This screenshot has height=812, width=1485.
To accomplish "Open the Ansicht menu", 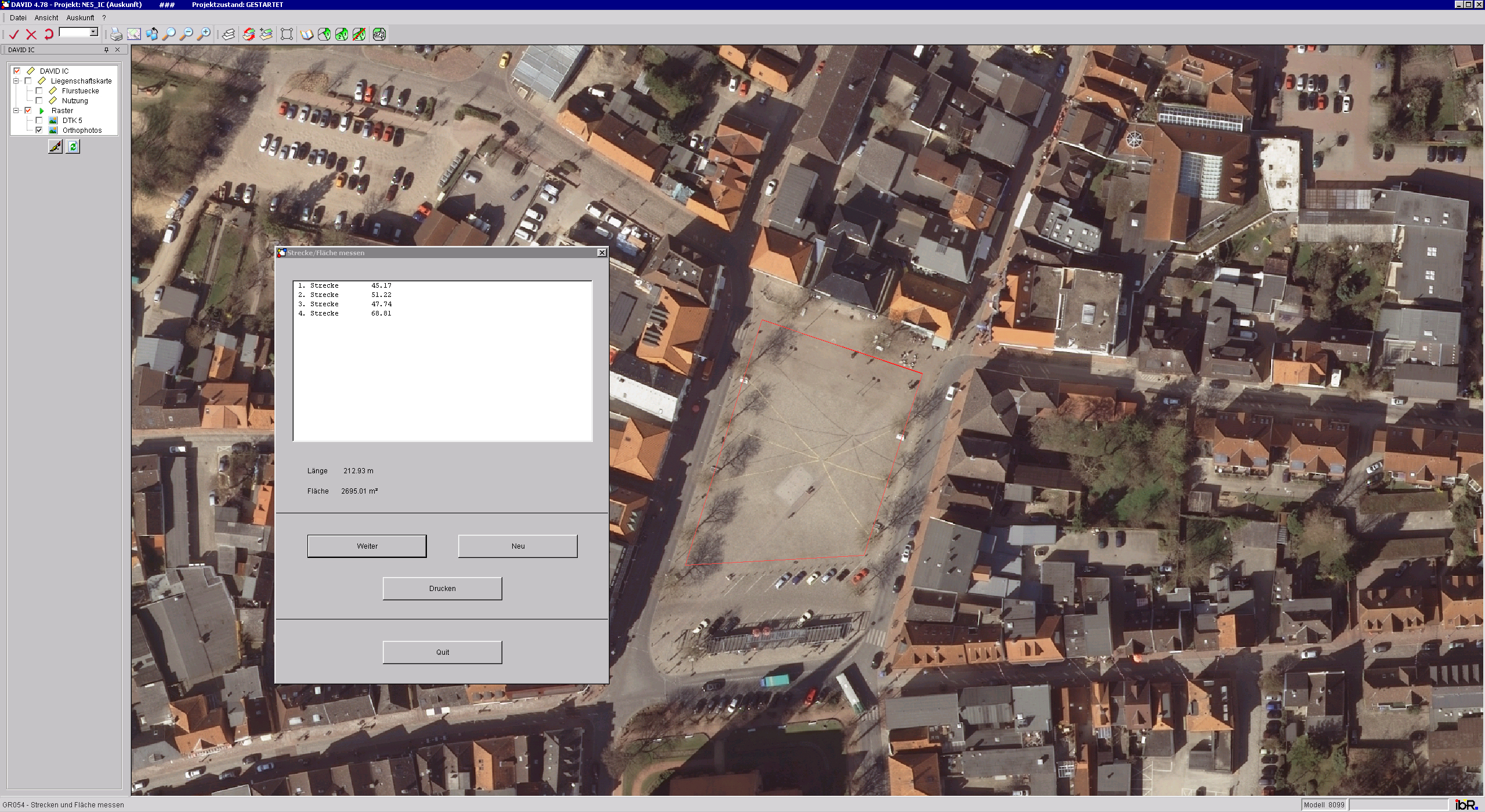I will pos(46,18).
